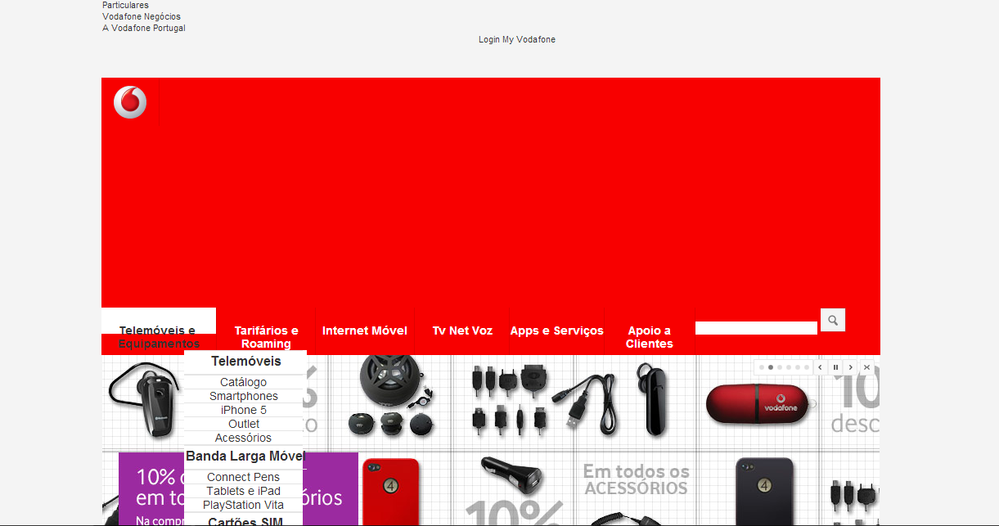Image resolution: width=999 pixels, height=526 pixels.
Task: Click the USB cable product image
Action: coord(584,404)
